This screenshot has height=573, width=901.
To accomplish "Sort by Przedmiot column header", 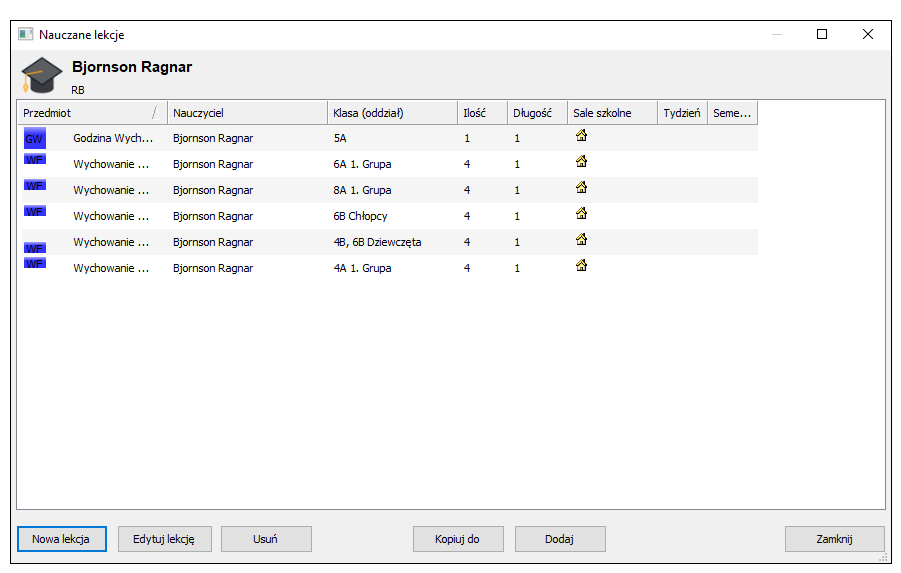I will [92, 113].
